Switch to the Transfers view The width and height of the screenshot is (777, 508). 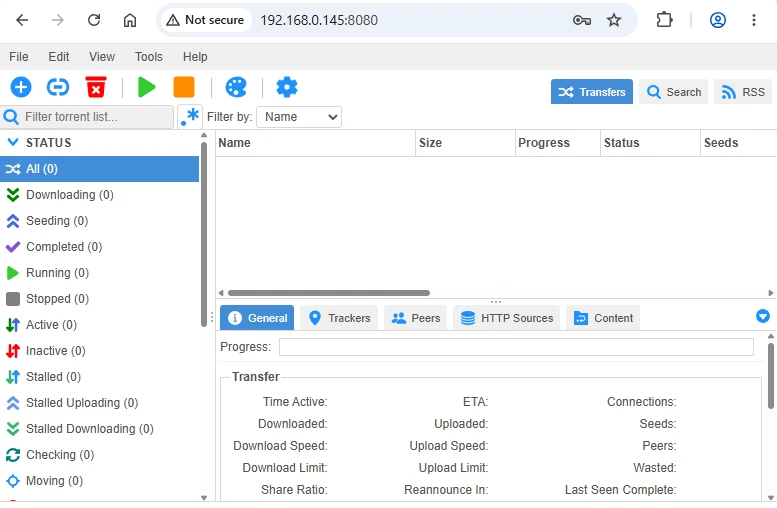592,92
